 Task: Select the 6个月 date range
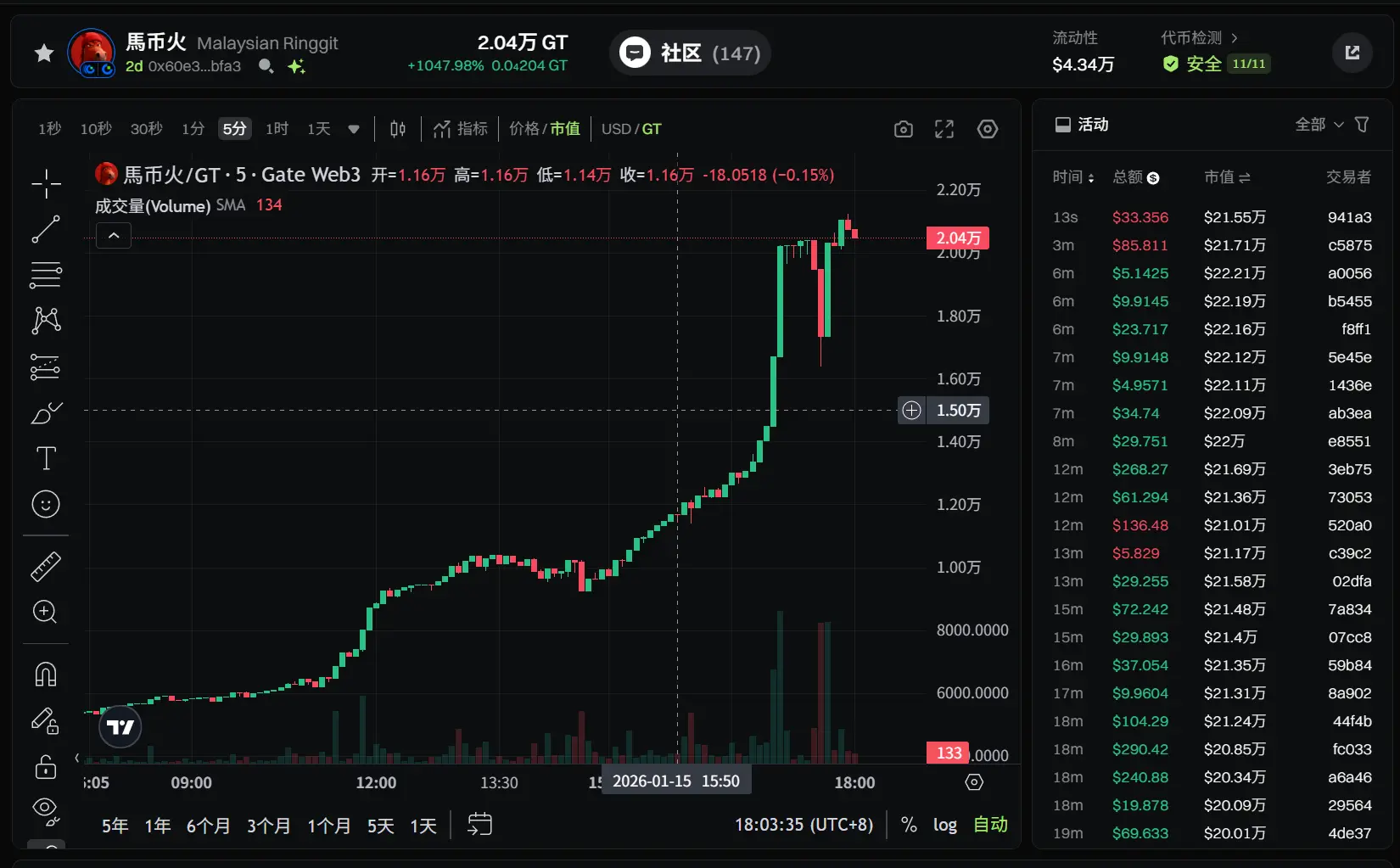point(208,826)
